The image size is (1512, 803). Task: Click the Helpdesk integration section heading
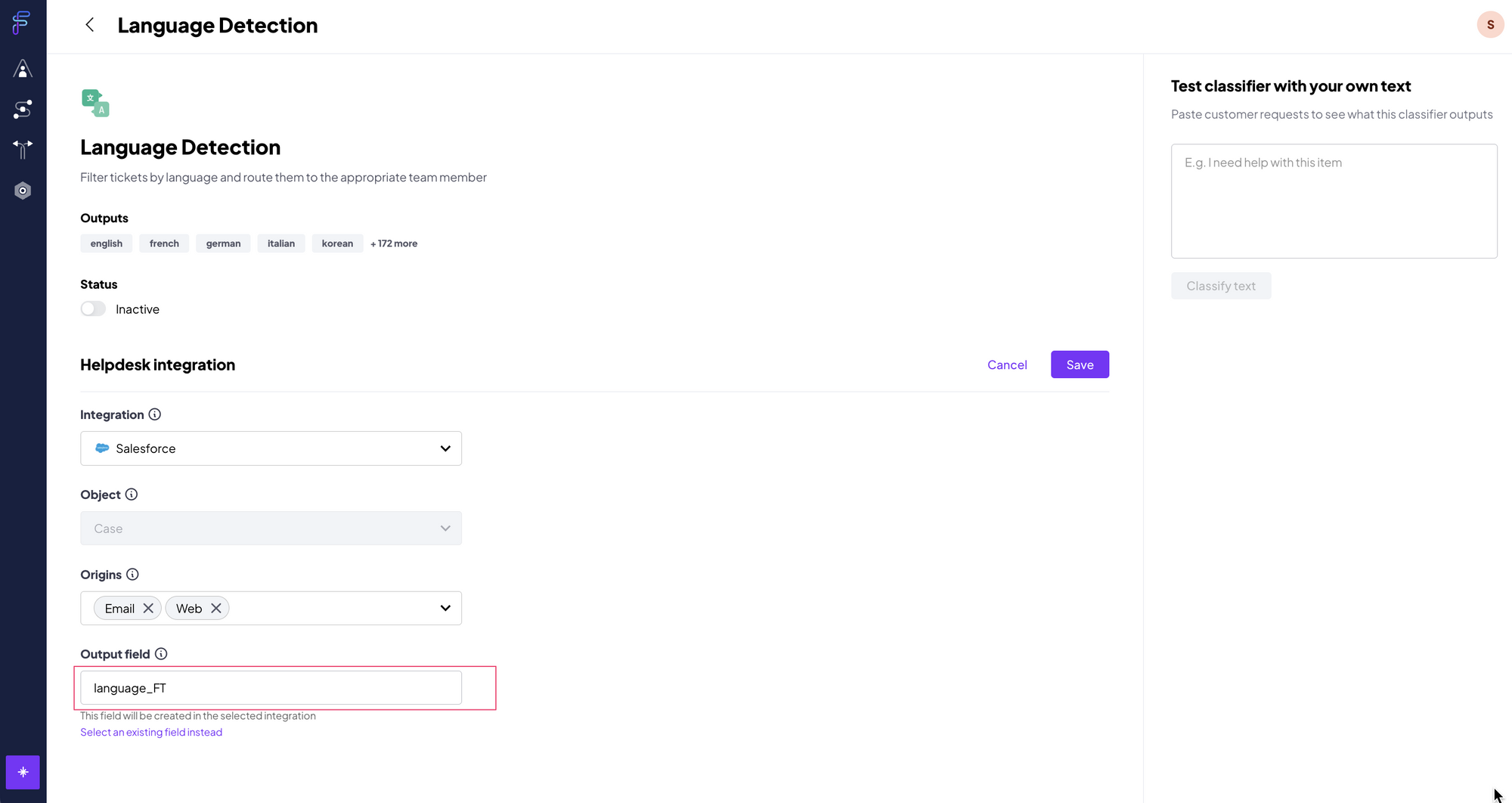pos(157,364)
